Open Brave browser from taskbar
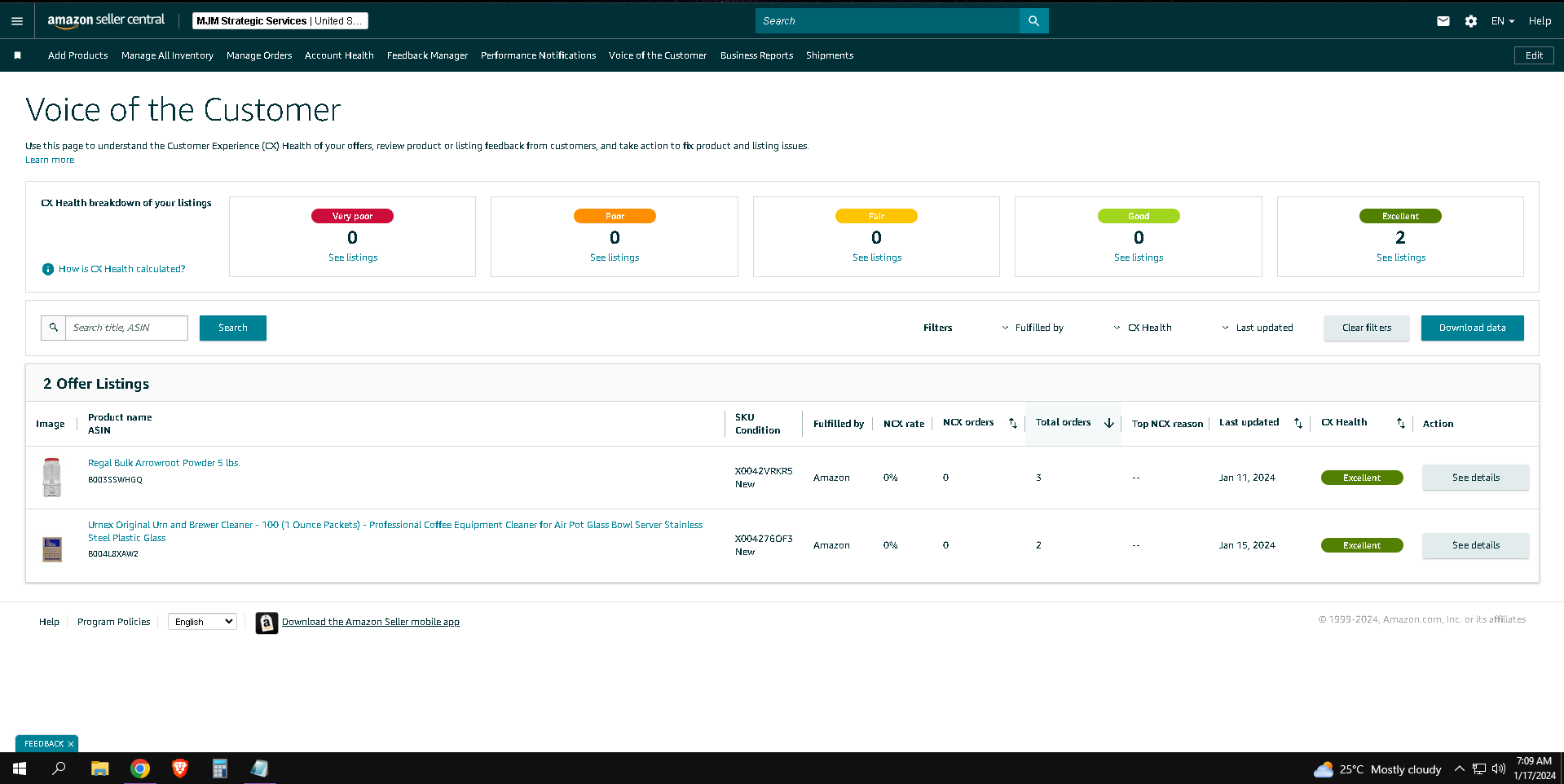Viewport: 1564px width, 784px height. coord(180,769)
